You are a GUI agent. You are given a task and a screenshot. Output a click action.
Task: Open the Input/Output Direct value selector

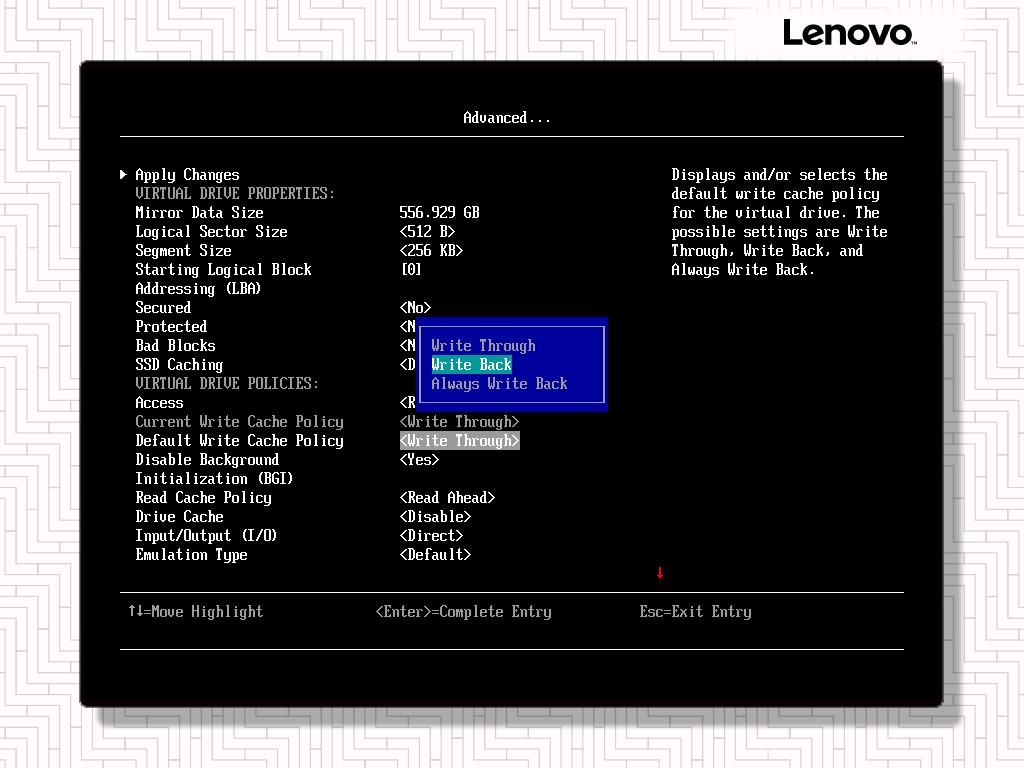[x=431, y=536]
